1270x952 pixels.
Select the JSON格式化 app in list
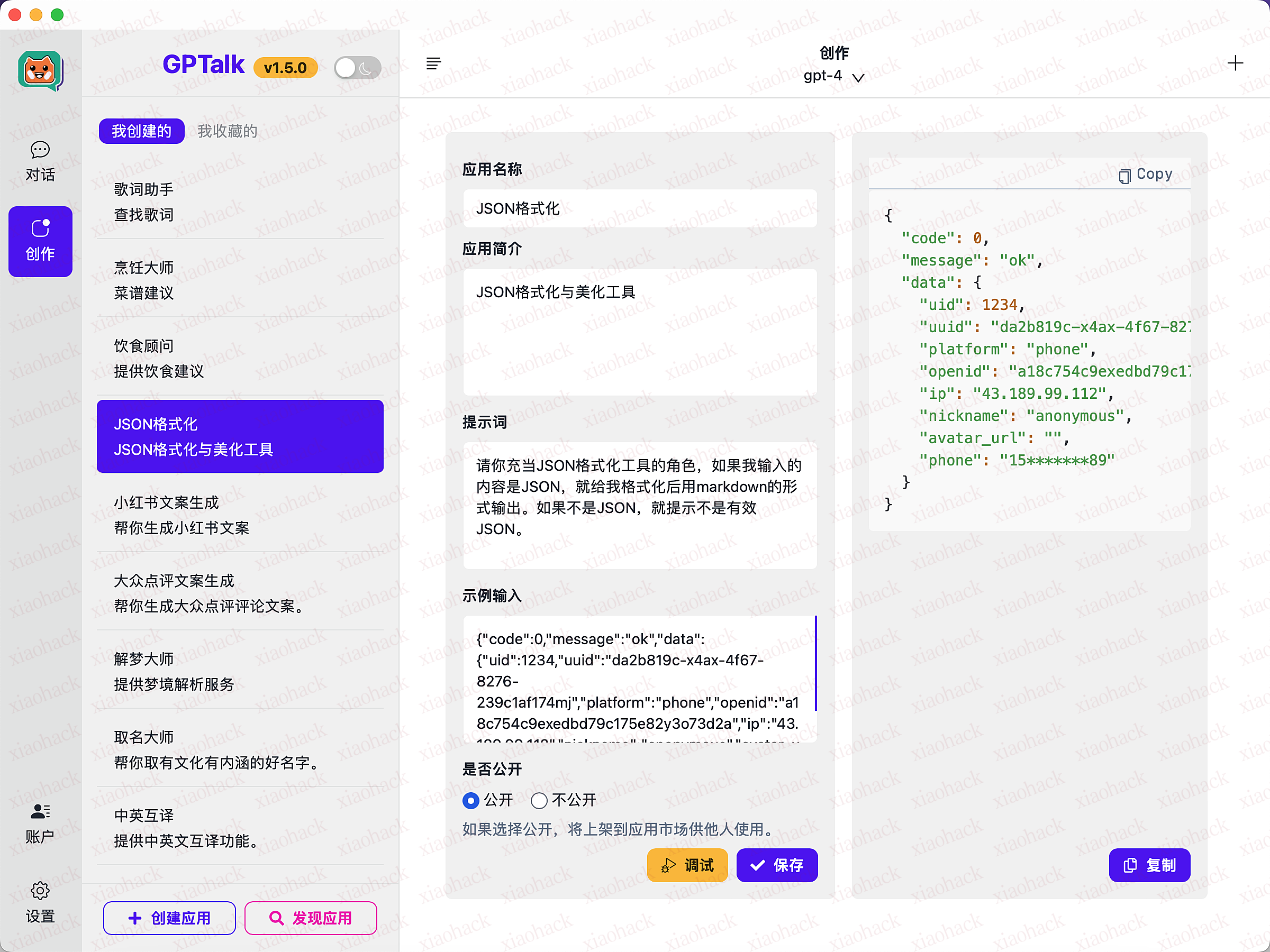point(240,436)
